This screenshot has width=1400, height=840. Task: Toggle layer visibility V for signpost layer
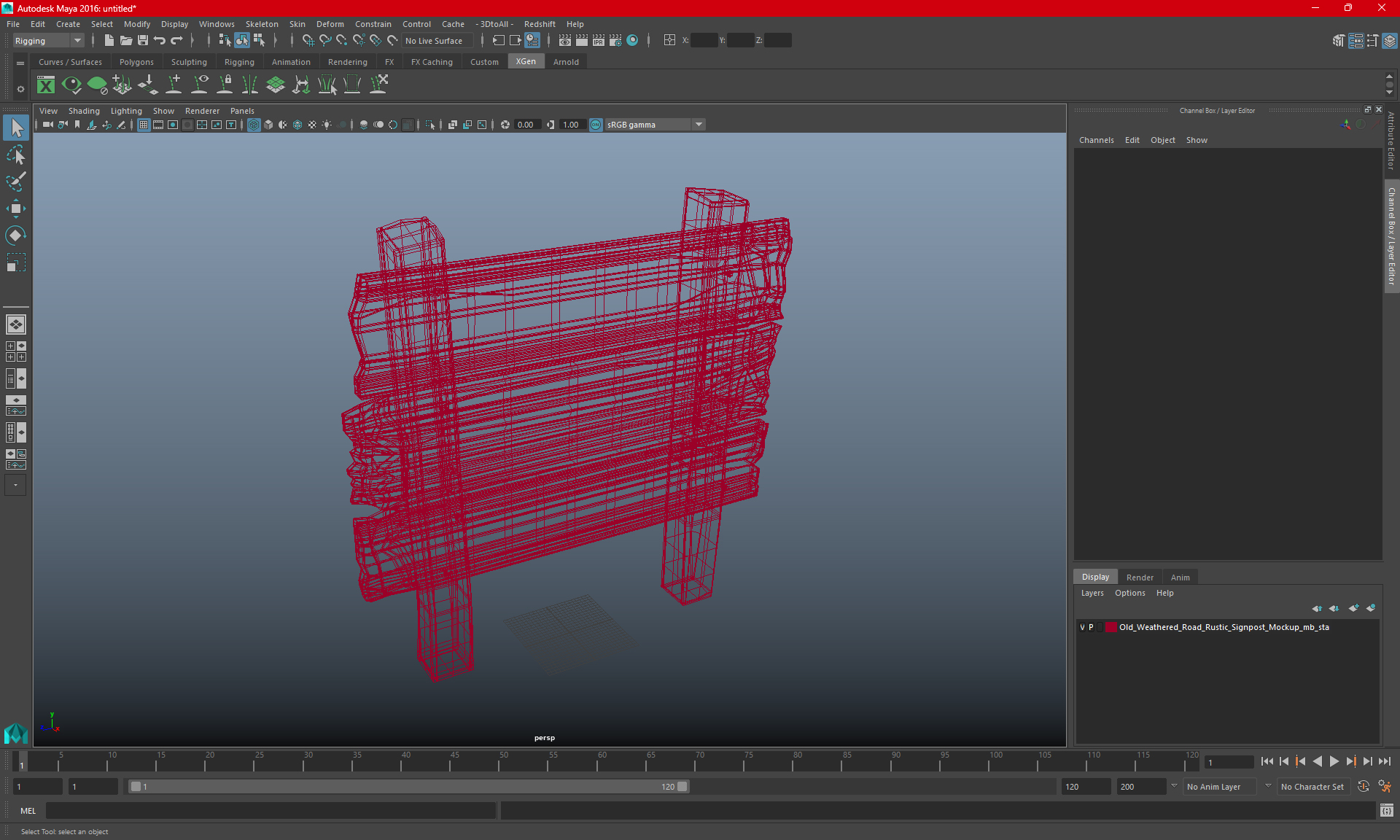(x=1082, y=627)
